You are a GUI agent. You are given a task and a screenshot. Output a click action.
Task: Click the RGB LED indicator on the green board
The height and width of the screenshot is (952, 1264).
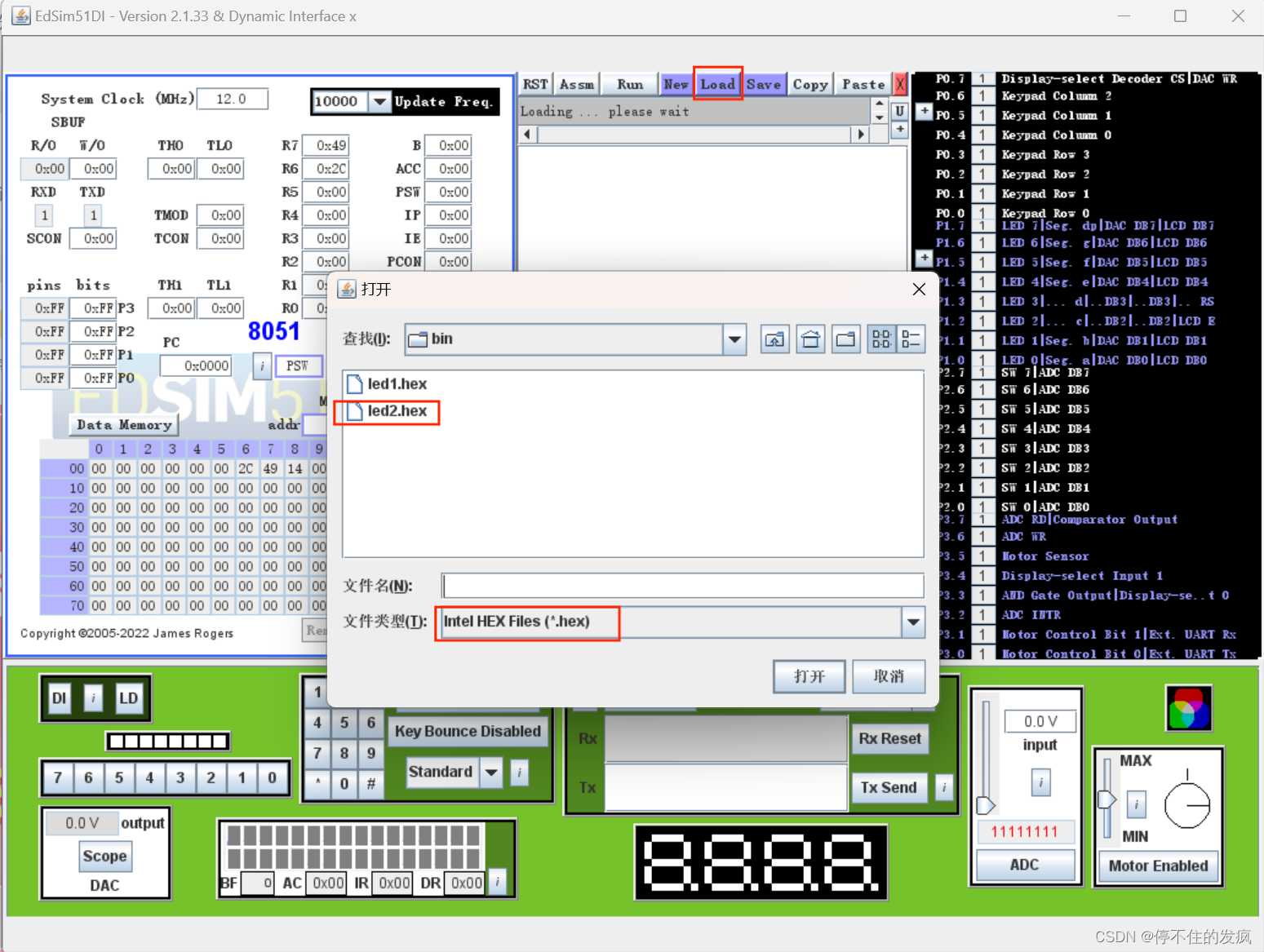1188,706
